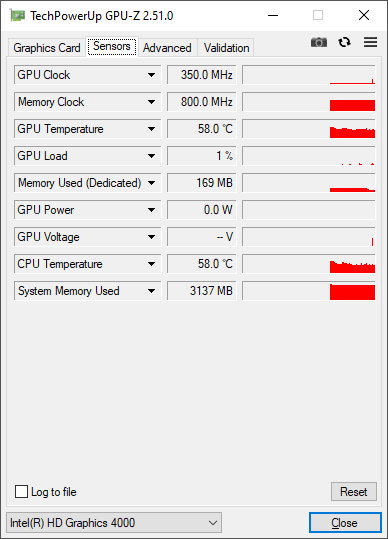Open the GPU Load dropdown arrow

click(151, 156)
